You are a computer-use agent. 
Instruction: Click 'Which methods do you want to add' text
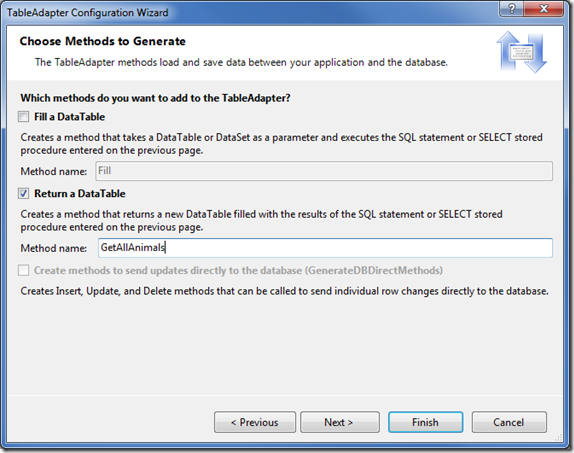point(155,98)
